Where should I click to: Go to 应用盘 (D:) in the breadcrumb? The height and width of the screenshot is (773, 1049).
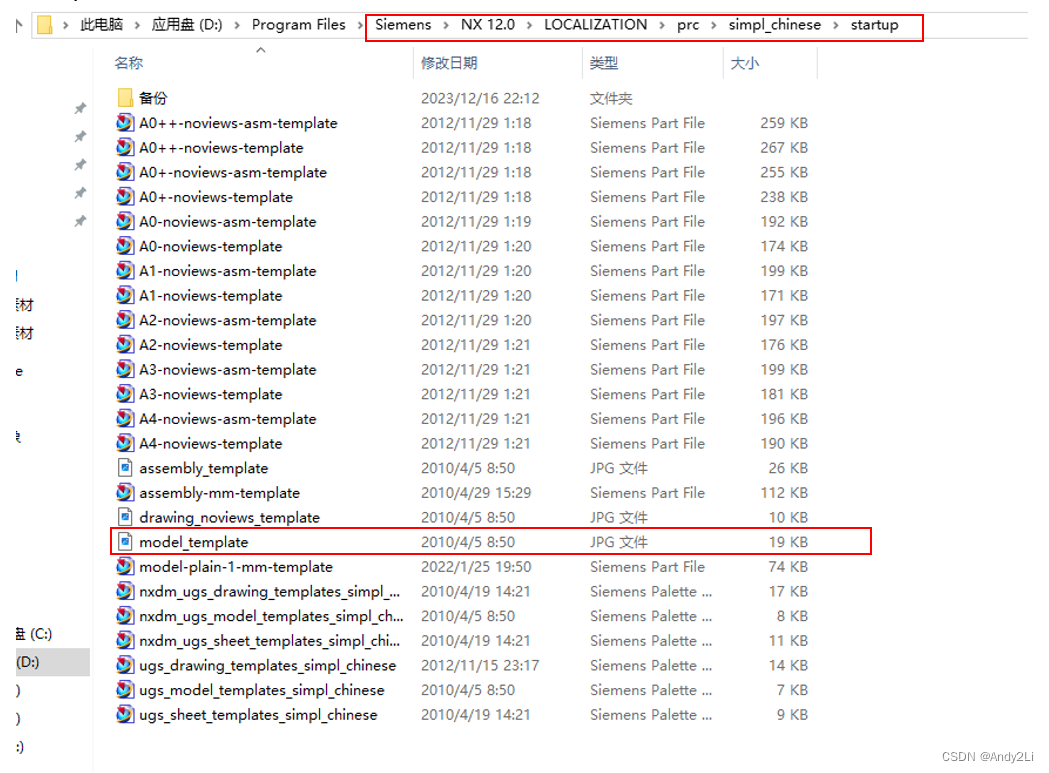click(x=187, y=25)
